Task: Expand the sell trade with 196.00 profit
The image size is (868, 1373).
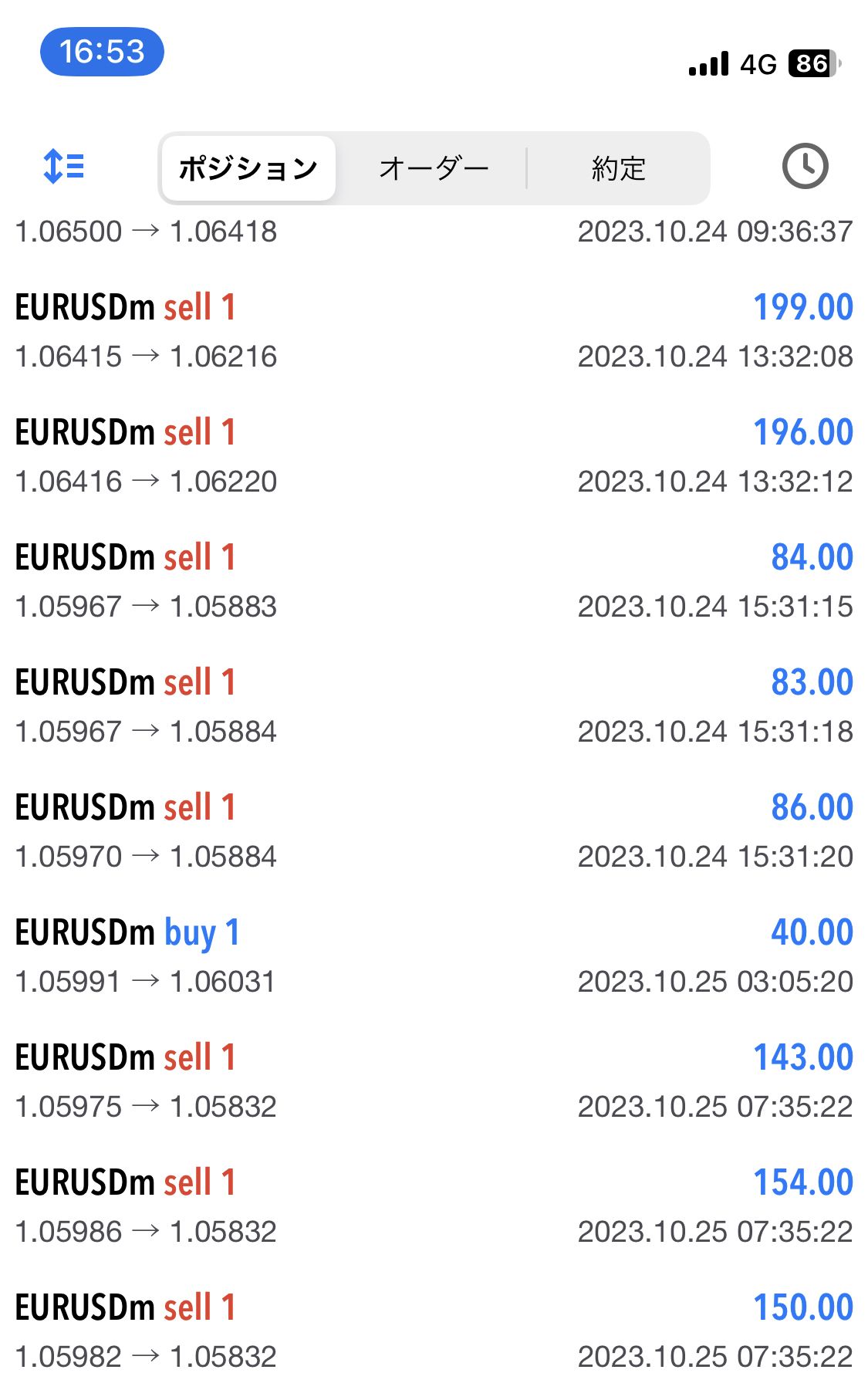Action: click(434, 455)
